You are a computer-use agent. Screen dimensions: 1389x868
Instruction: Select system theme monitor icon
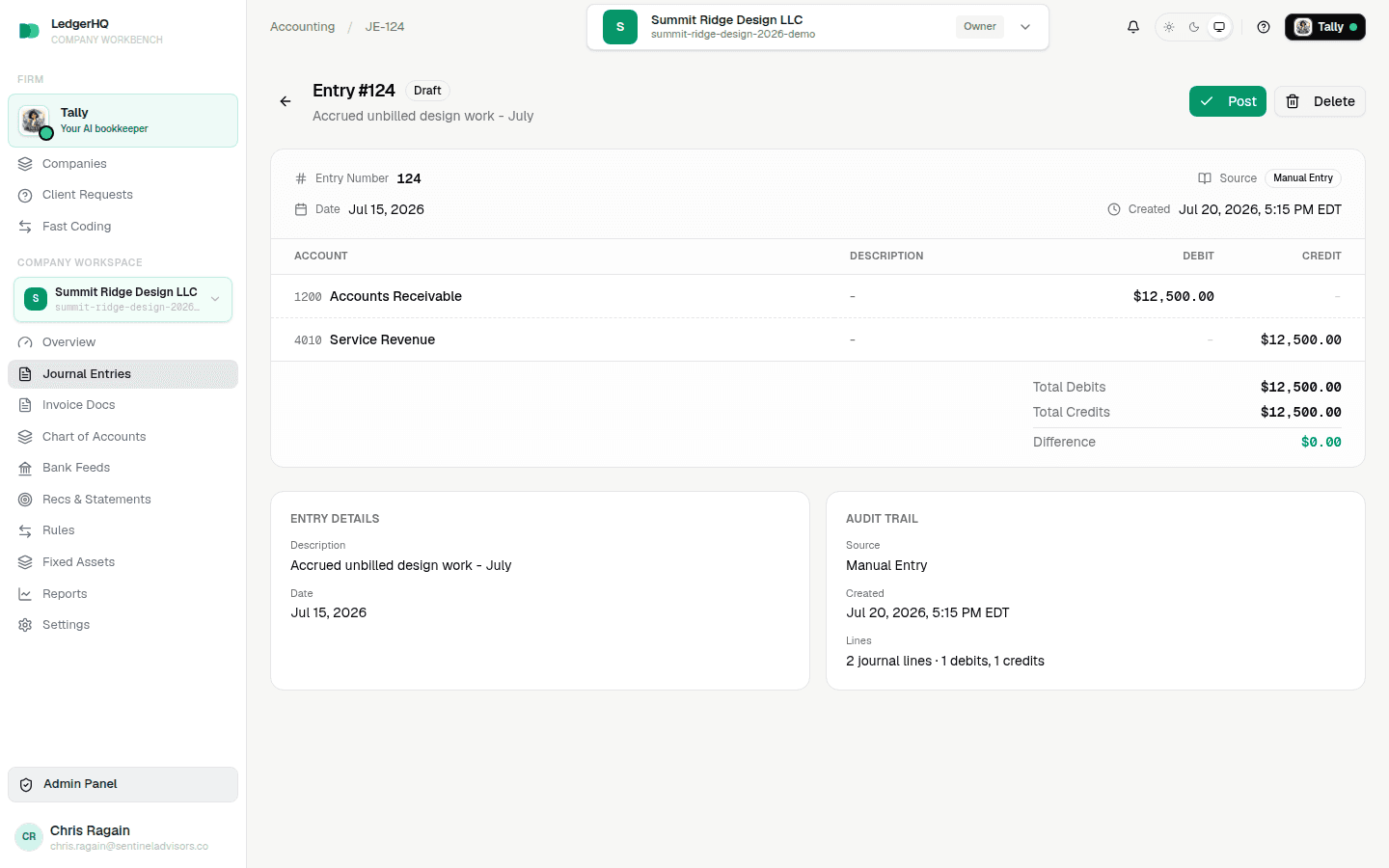point(1219,27)
